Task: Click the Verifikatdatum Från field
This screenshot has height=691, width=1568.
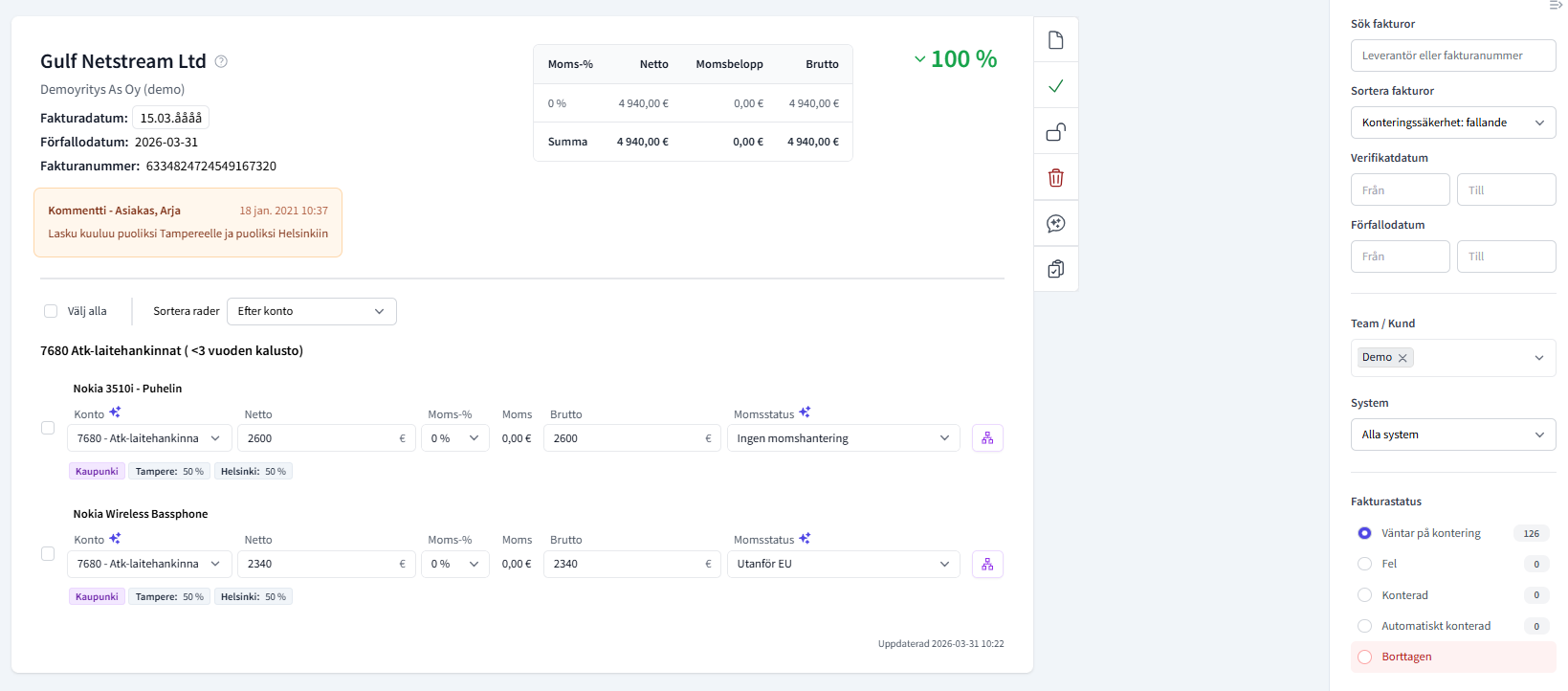Action: [x=1401, y=189]
